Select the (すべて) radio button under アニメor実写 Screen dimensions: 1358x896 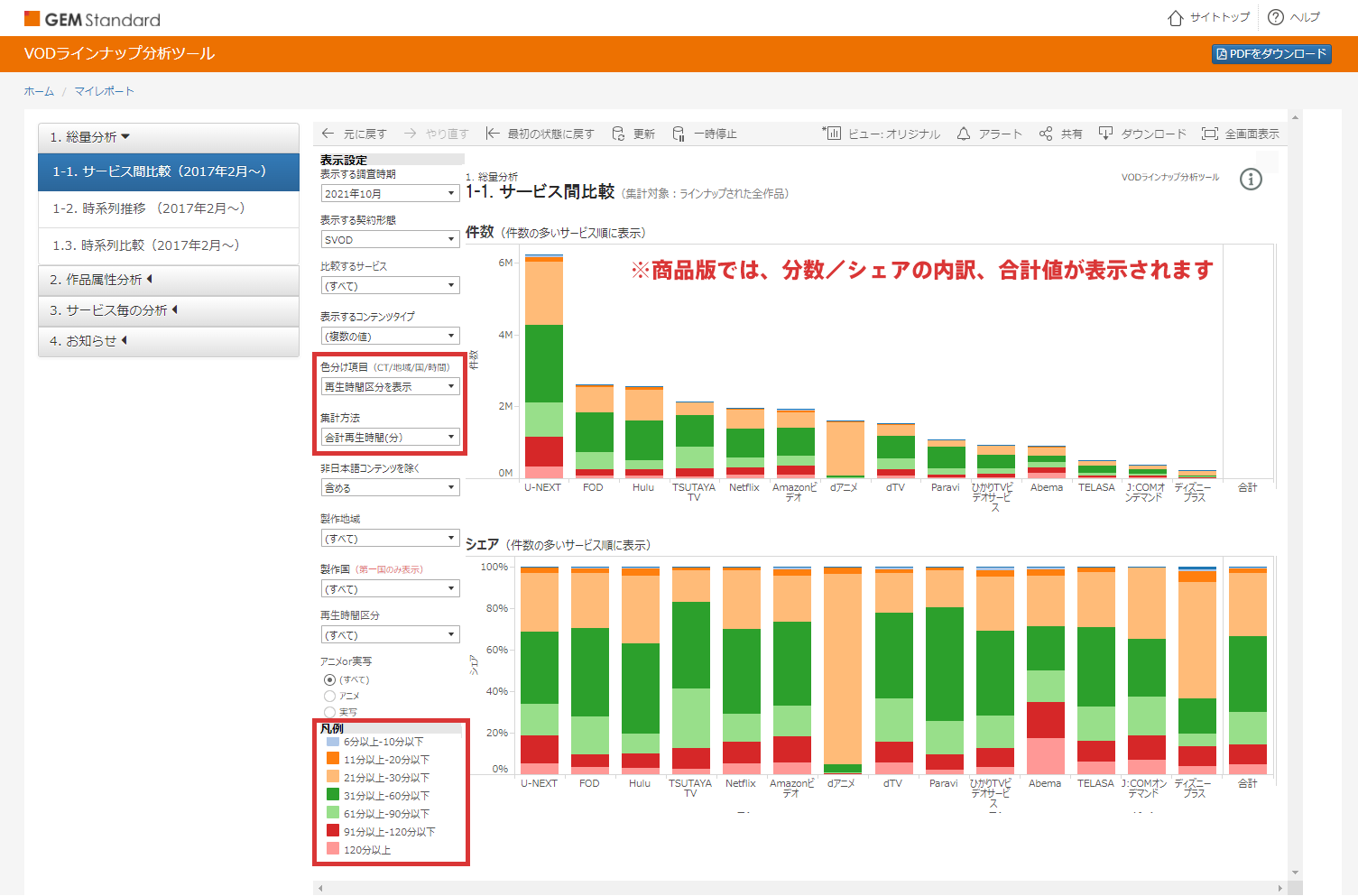coord(329,679)
